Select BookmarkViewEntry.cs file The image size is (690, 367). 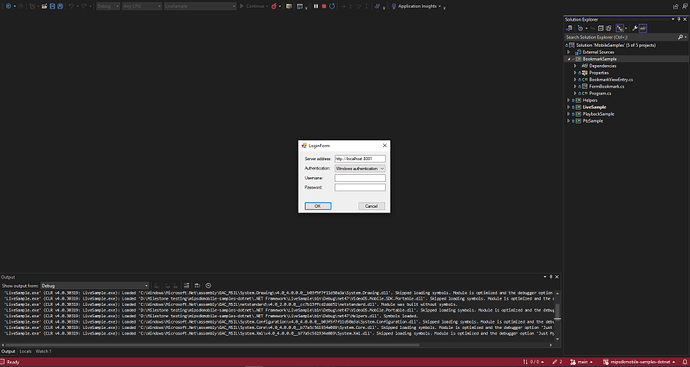pyautogui.click(x=611, y=80)
